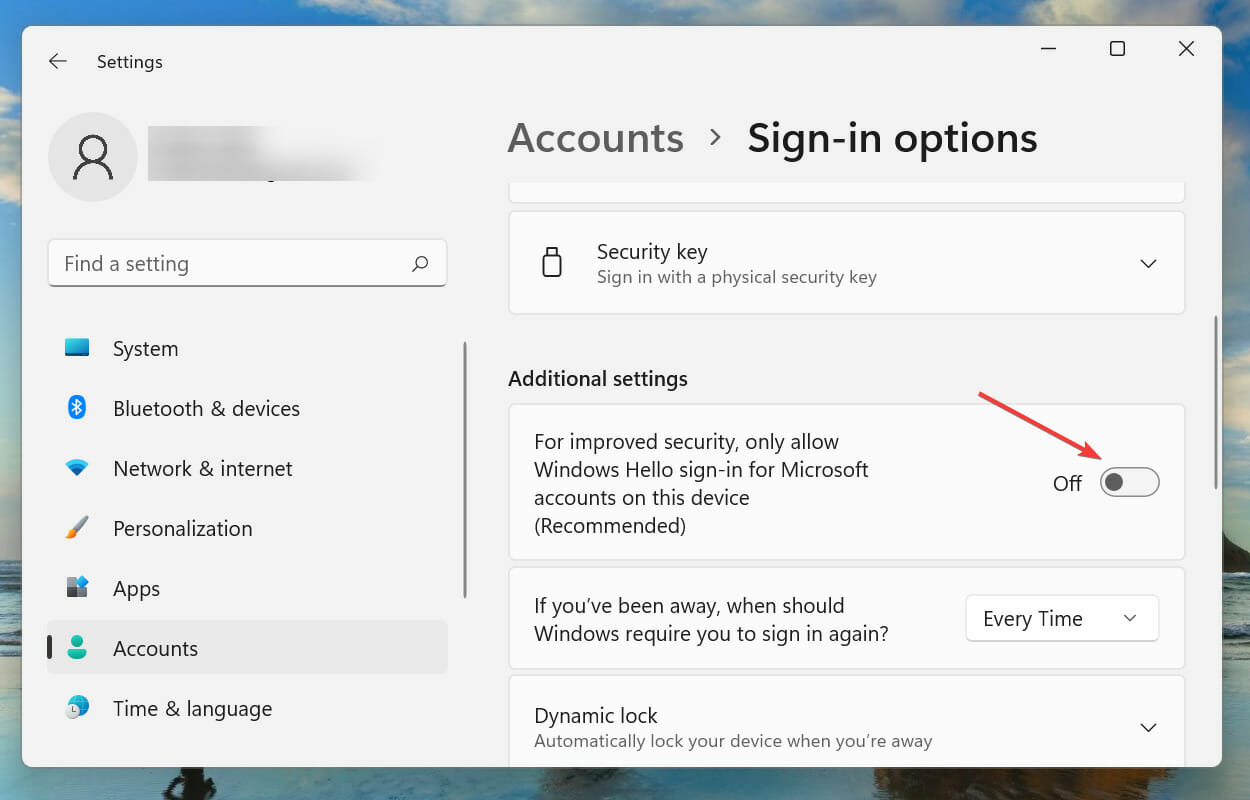Click the Bluetooth icon in sidebar

[x=77, y=408]
